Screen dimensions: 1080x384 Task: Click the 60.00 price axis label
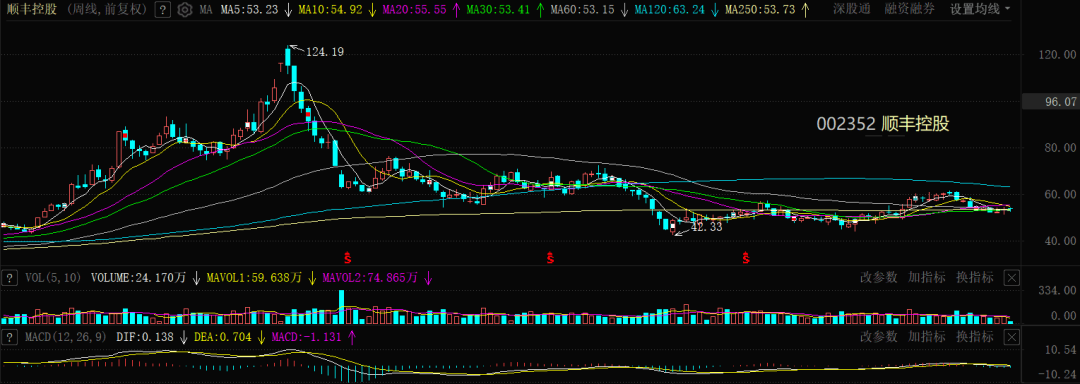(x=1060, y=195)
